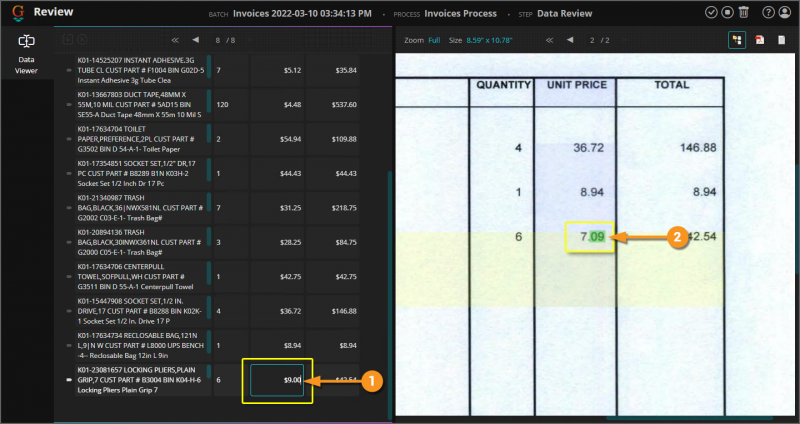Image resolution: width=800 pixels, height=424 pixels.
Task: Select the TRASH BAG BLACK 36 description cell
Action: click(143, 208)
